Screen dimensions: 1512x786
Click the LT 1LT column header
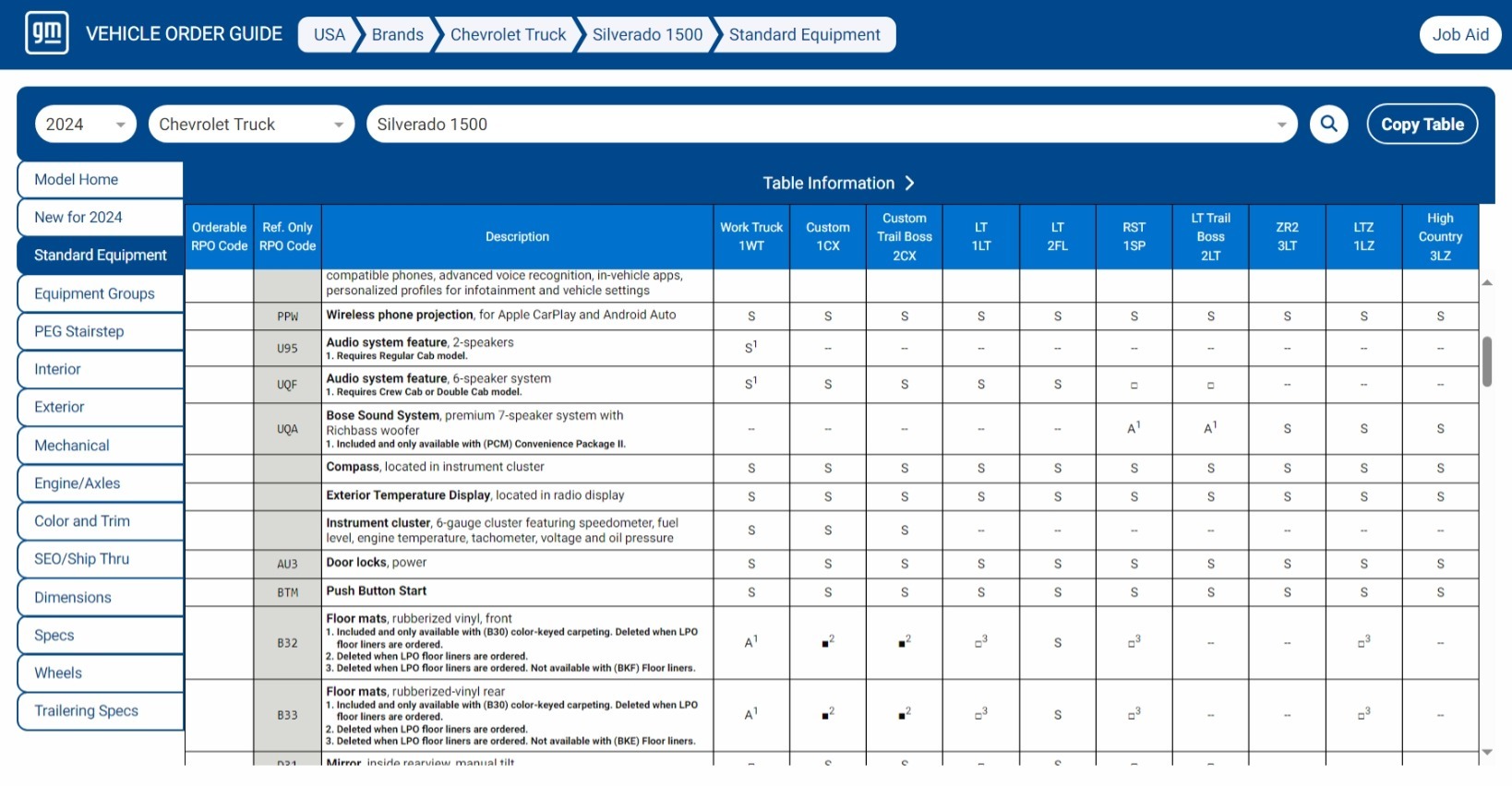tap(981, 237)
